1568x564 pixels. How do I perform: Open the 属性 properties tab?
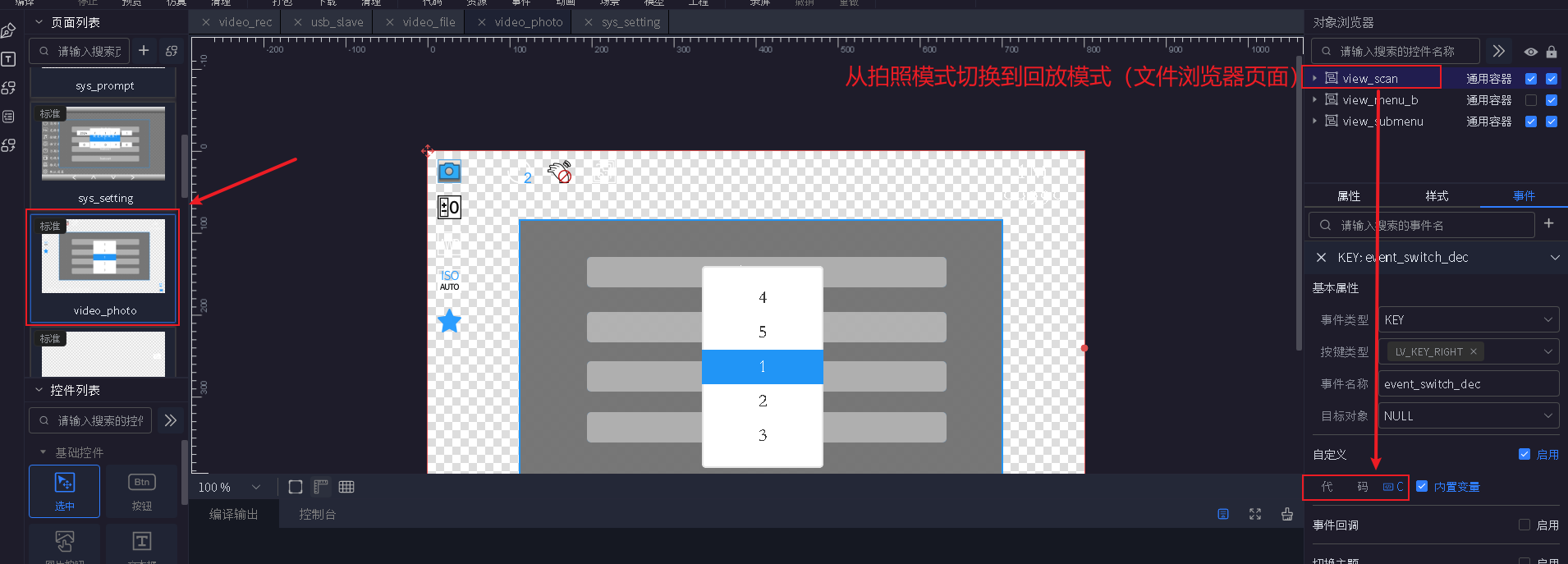click(x=1349, y=195)
